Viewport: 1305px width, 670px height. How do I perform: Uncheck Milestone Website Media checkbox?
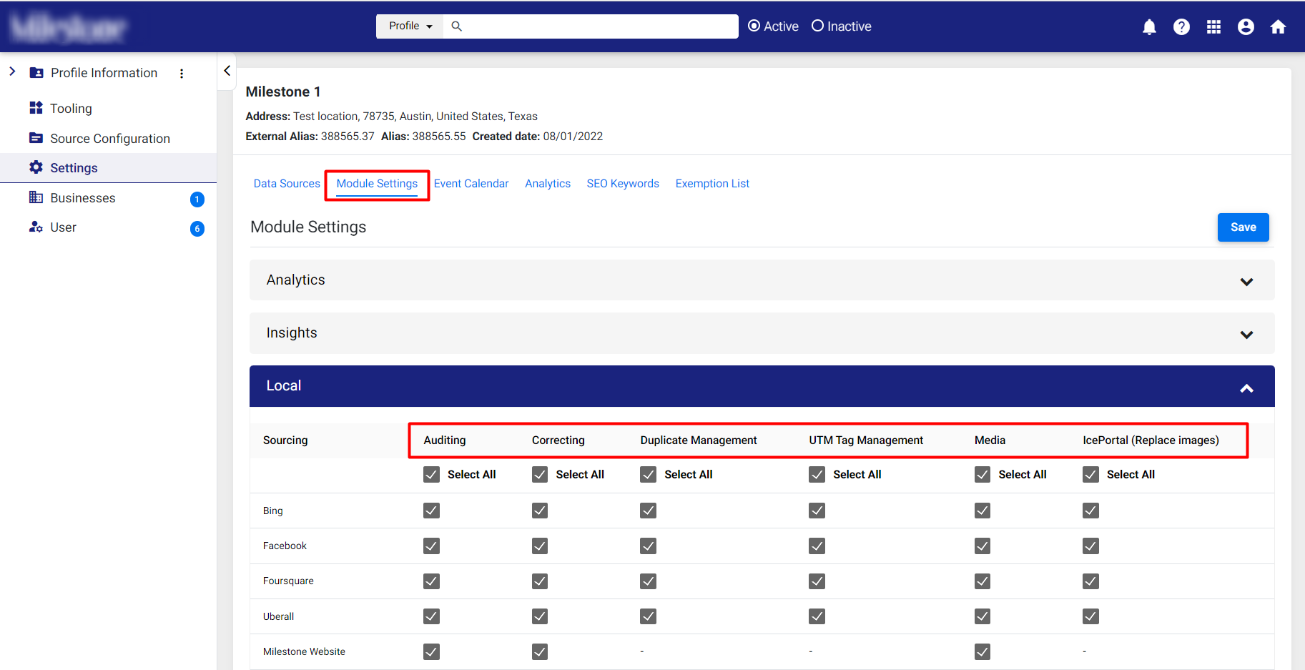click(982, 651)
